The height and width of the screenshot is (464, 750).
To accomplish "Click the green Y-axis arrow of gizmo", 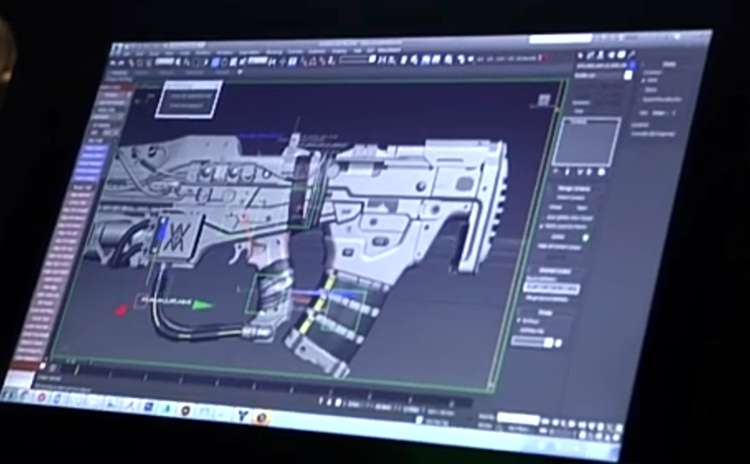I will 202,304.
